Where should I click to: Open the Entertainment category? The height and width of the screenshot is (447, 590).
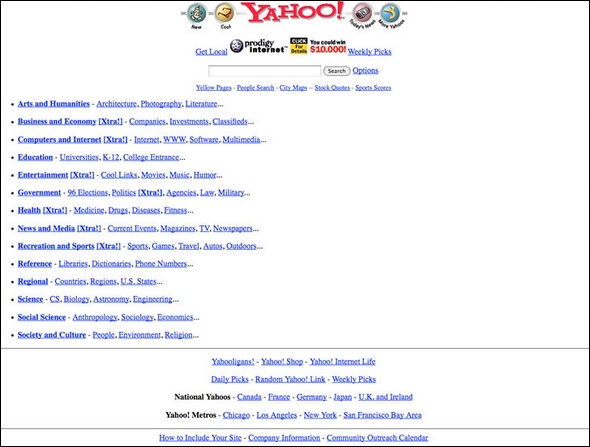click(43, 175)
